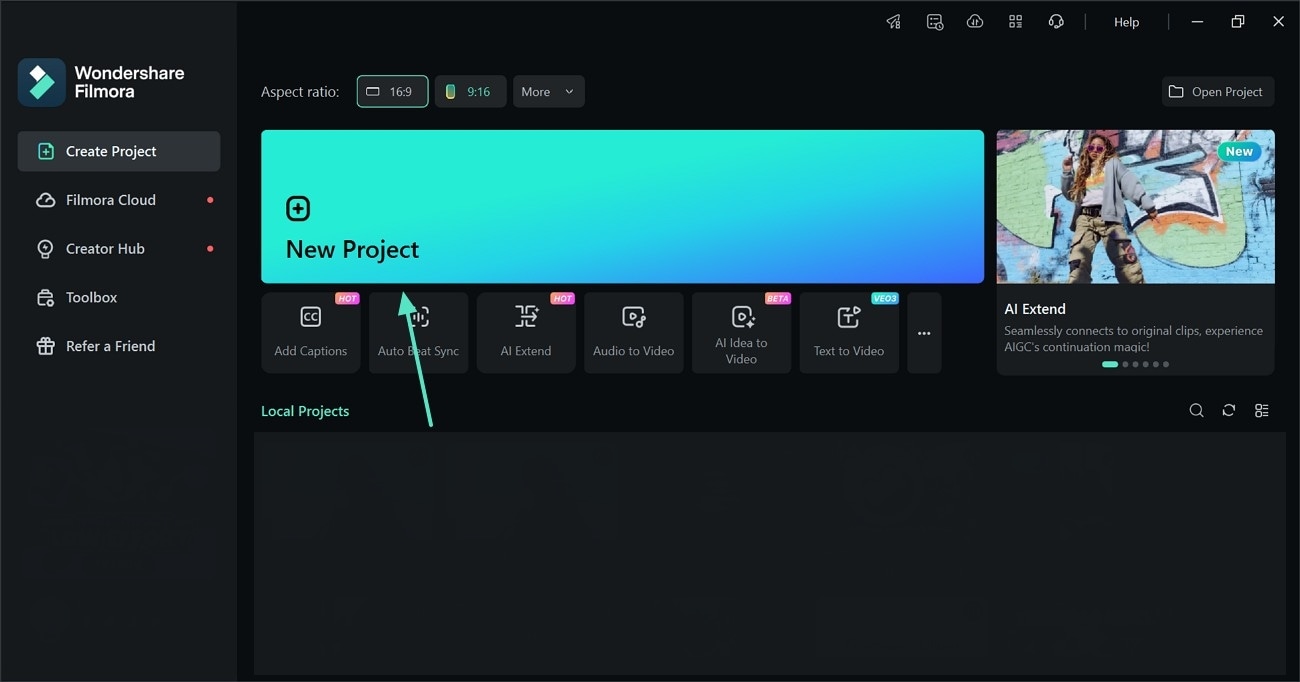The height and width of the screenshot is (682, 1300).
Task: Change project list to detailed view
Action: point(1261,410)
